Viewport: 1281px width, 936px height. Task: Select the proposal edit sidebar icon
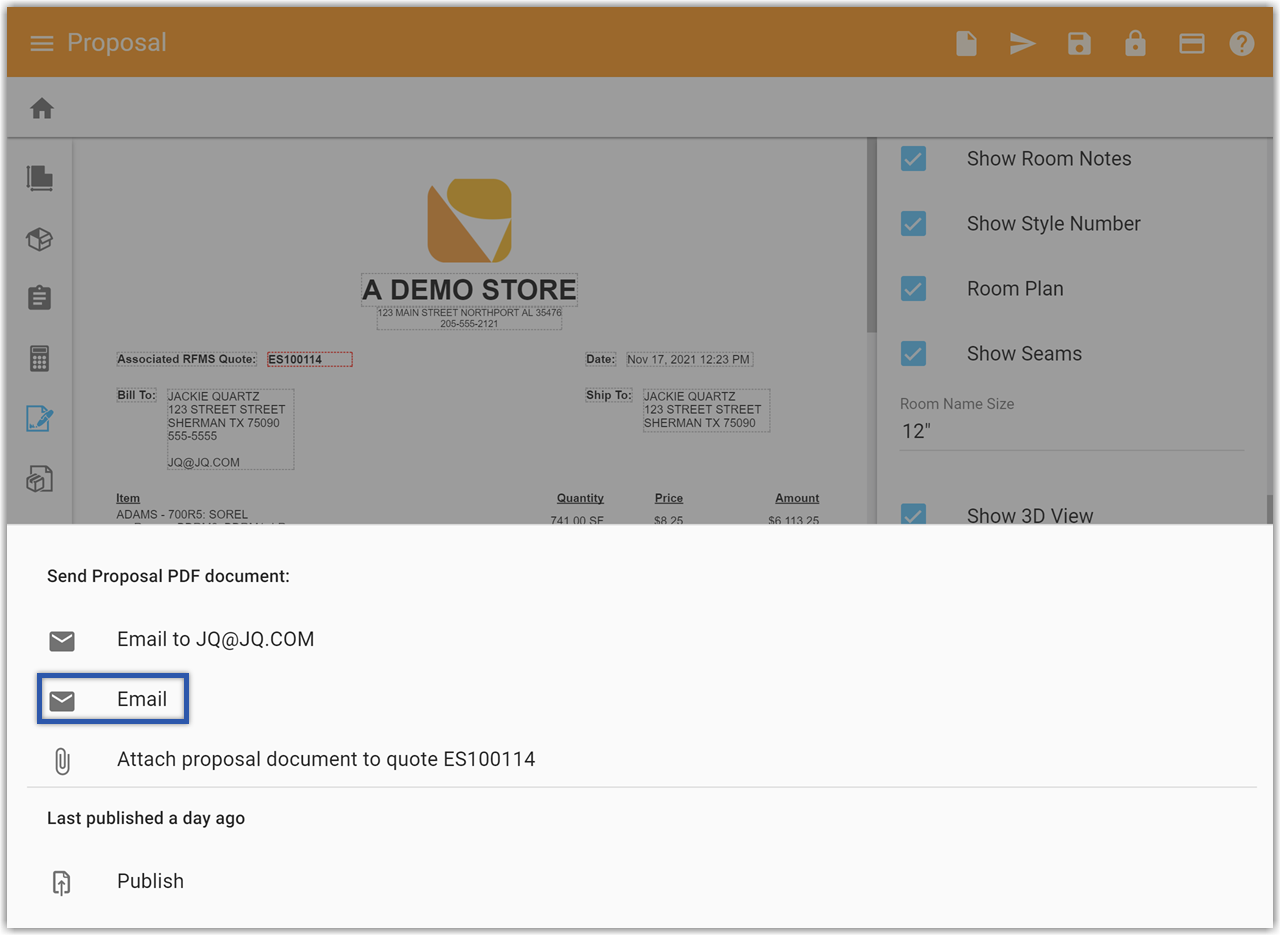click(x=40, y=419)
